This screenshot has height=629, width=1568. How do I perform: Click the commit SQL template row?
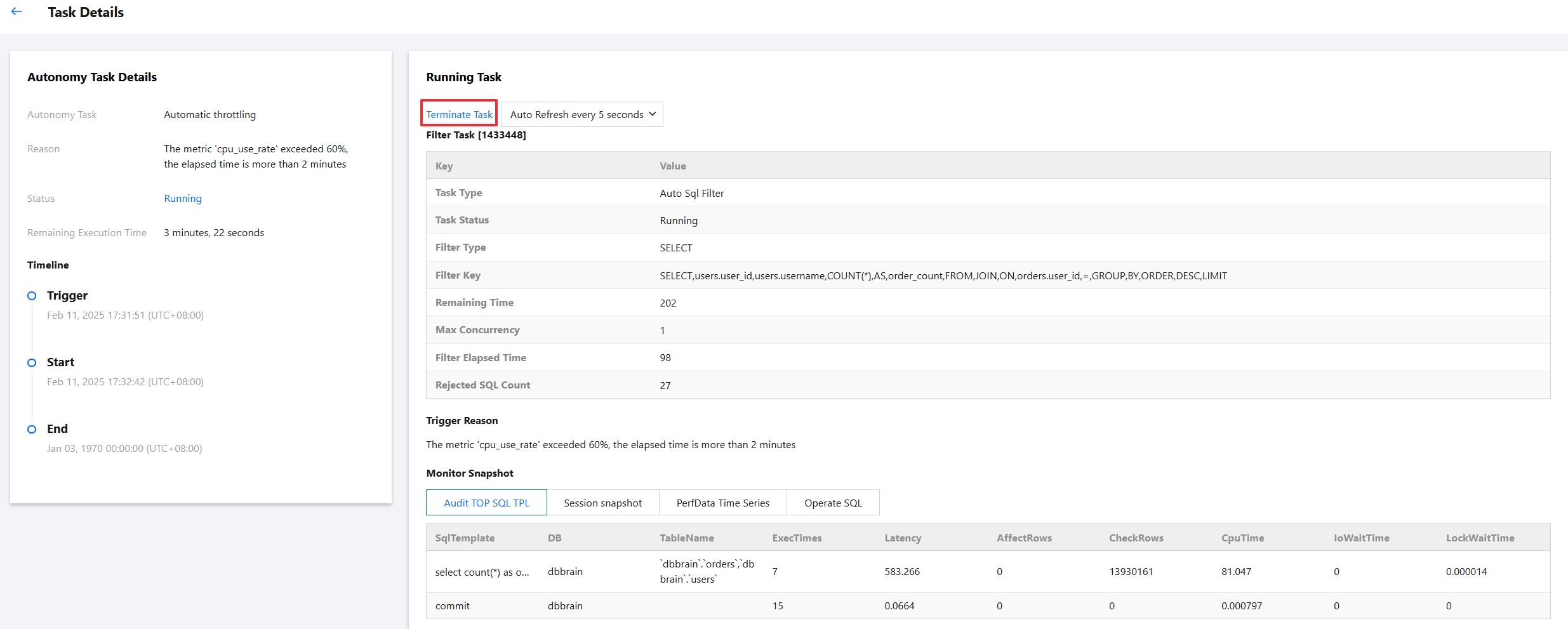point(453,606)
